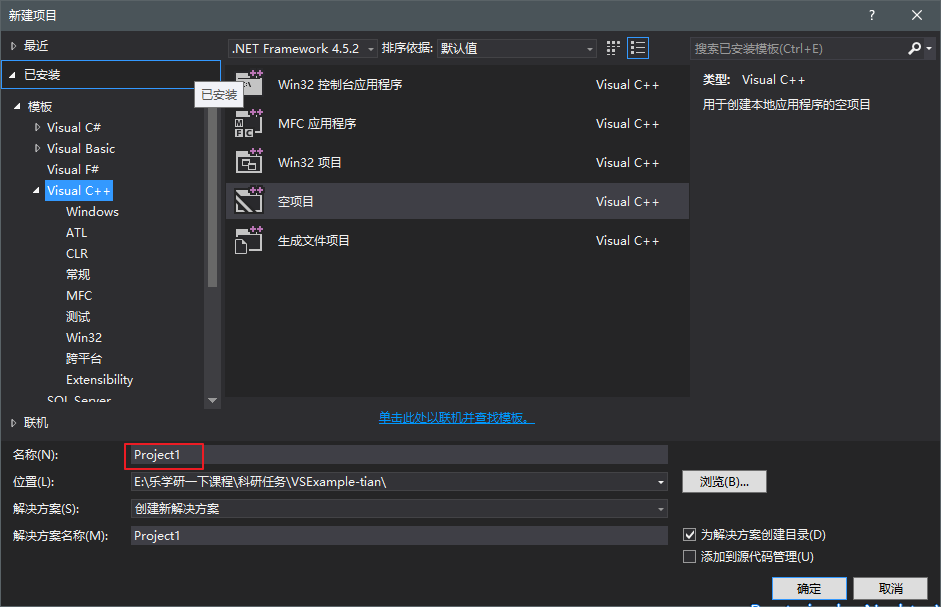Click the 单击此处以联机并查找模板 link
This screenshot has width=941, height=607.
(x=456, y=417)
